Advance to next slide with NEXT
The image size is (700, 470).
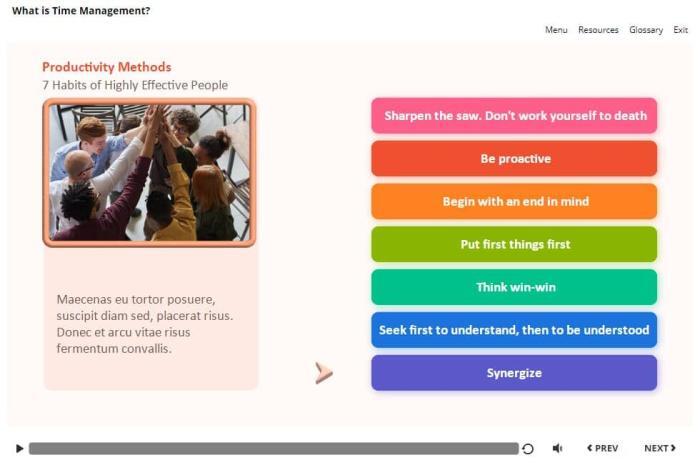[659, 449]
